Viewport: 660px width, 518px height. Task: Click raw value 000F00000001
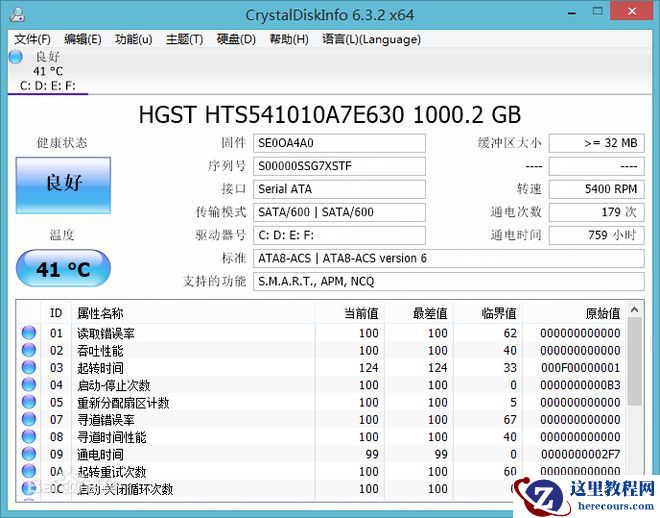pyautogui.click(x=580, y=368)
